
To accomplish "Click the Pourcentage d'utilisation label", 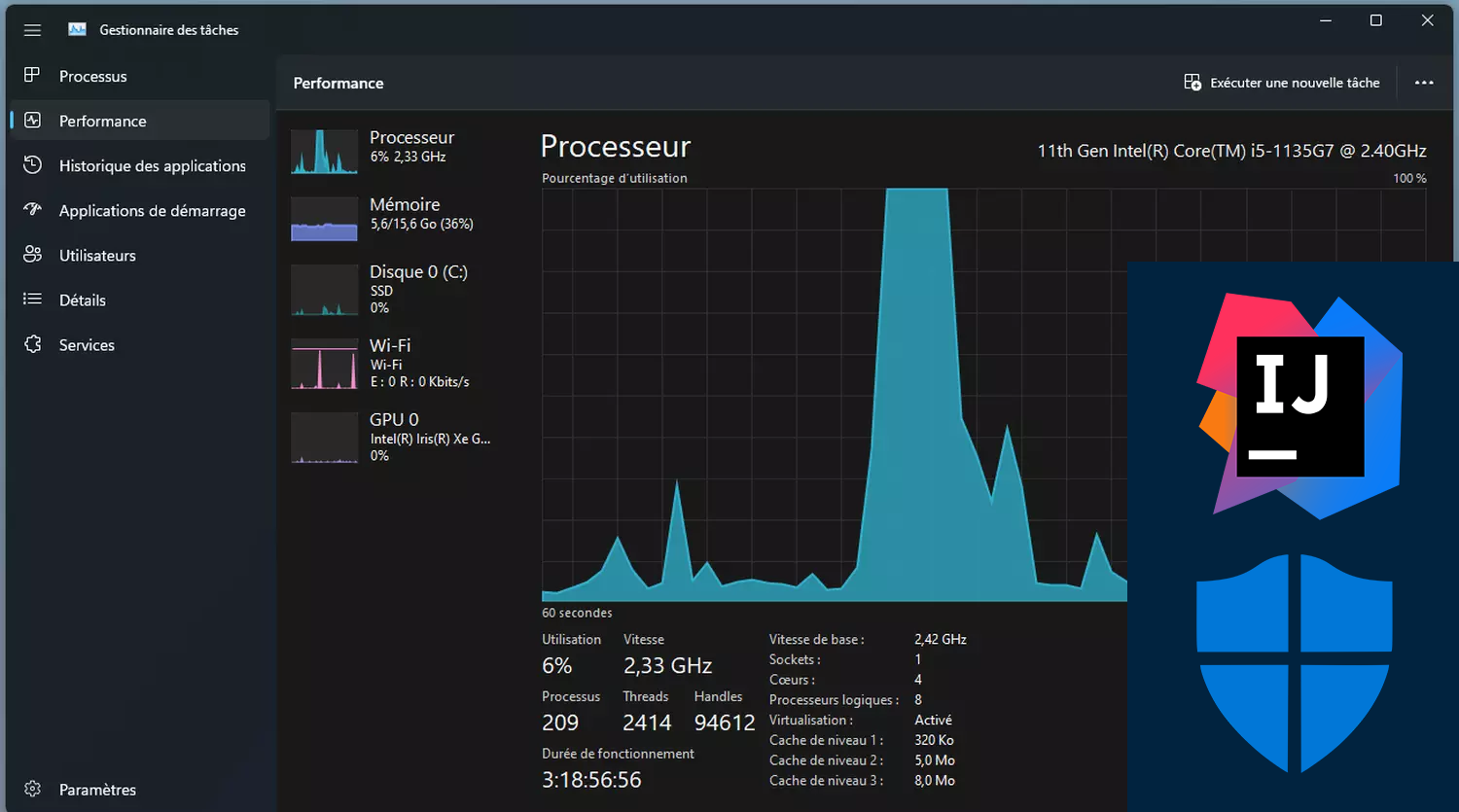I will (x=615, y=178).
